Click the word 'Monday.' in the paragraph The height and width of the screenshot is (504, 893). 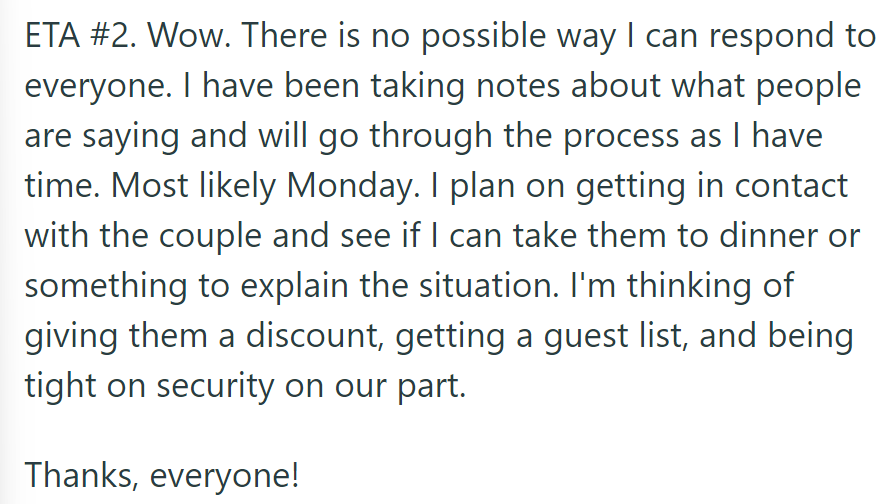pos(353,187)
